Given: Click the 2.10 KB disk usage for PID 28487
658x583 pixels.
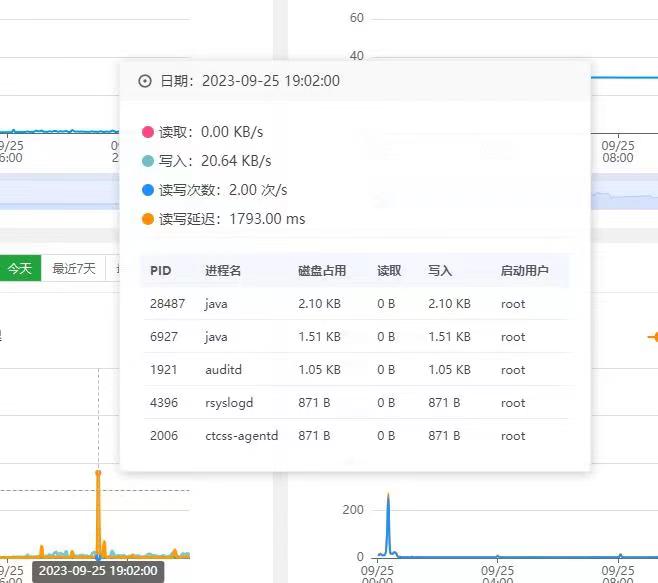Looking at the screenshot, I should click(319, 303).
